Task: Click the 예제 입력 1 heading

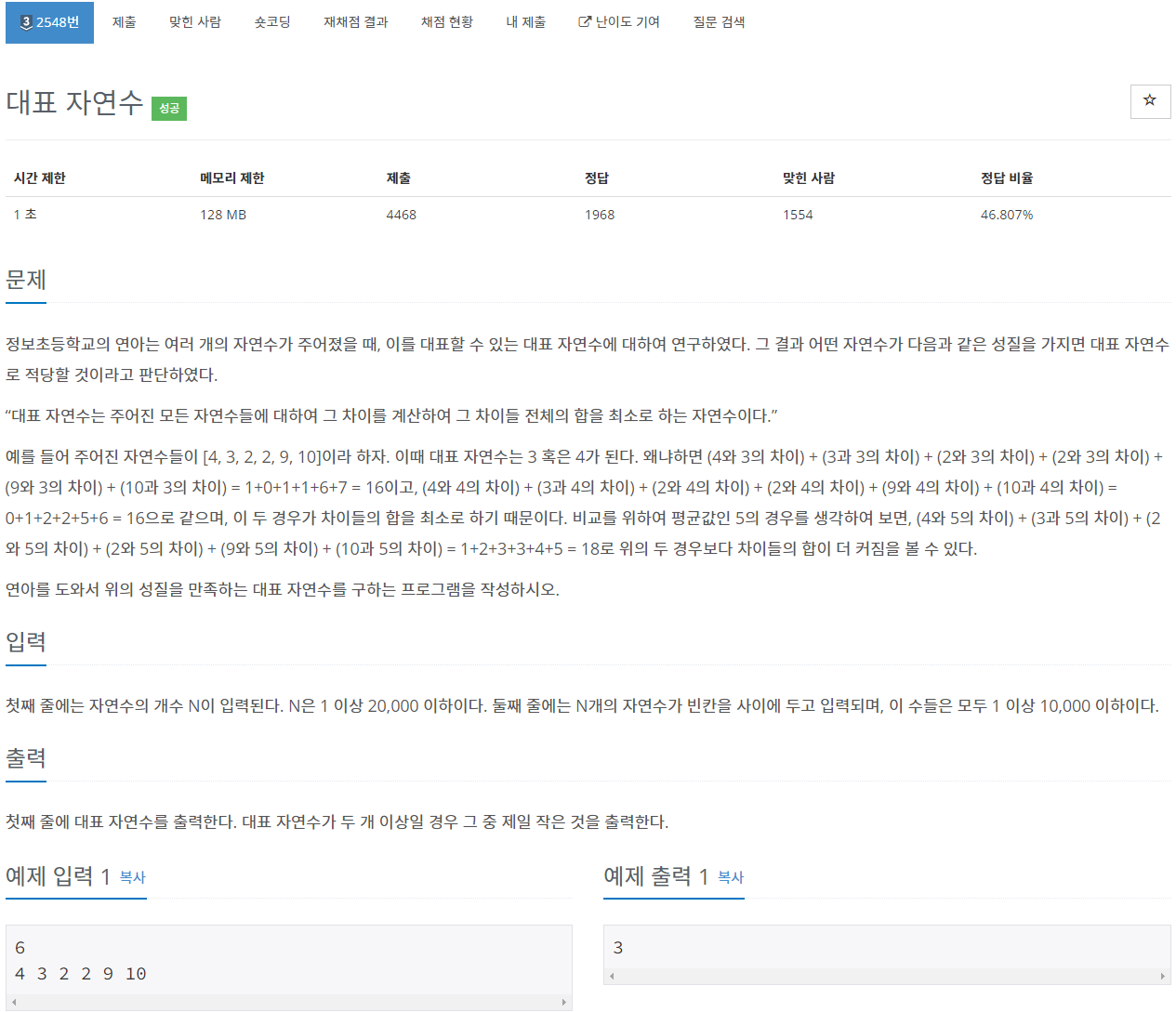Action: point(58,876)
